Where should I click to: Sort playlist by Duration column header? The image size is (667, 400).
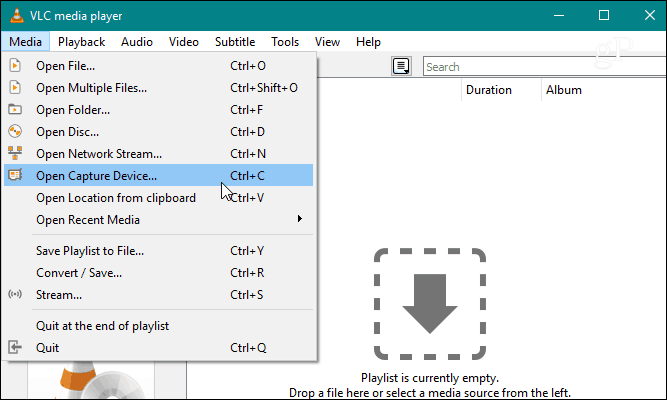(x=501, y=90)
